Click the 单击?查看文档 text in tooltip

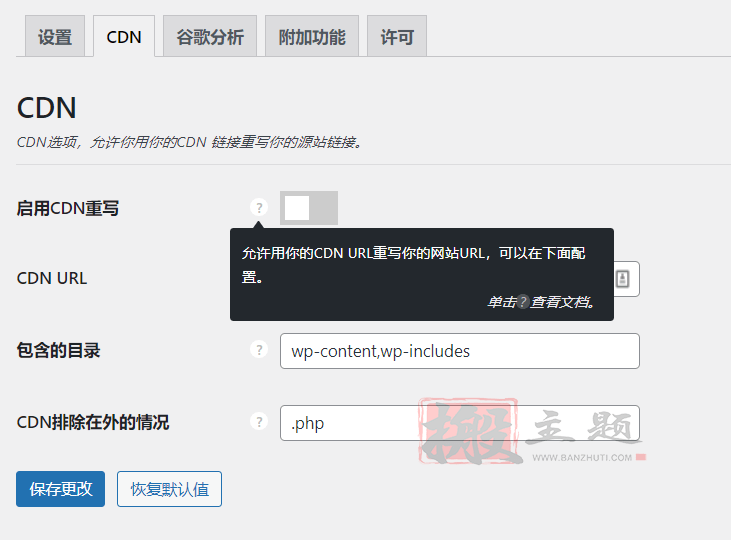point(541,302)
